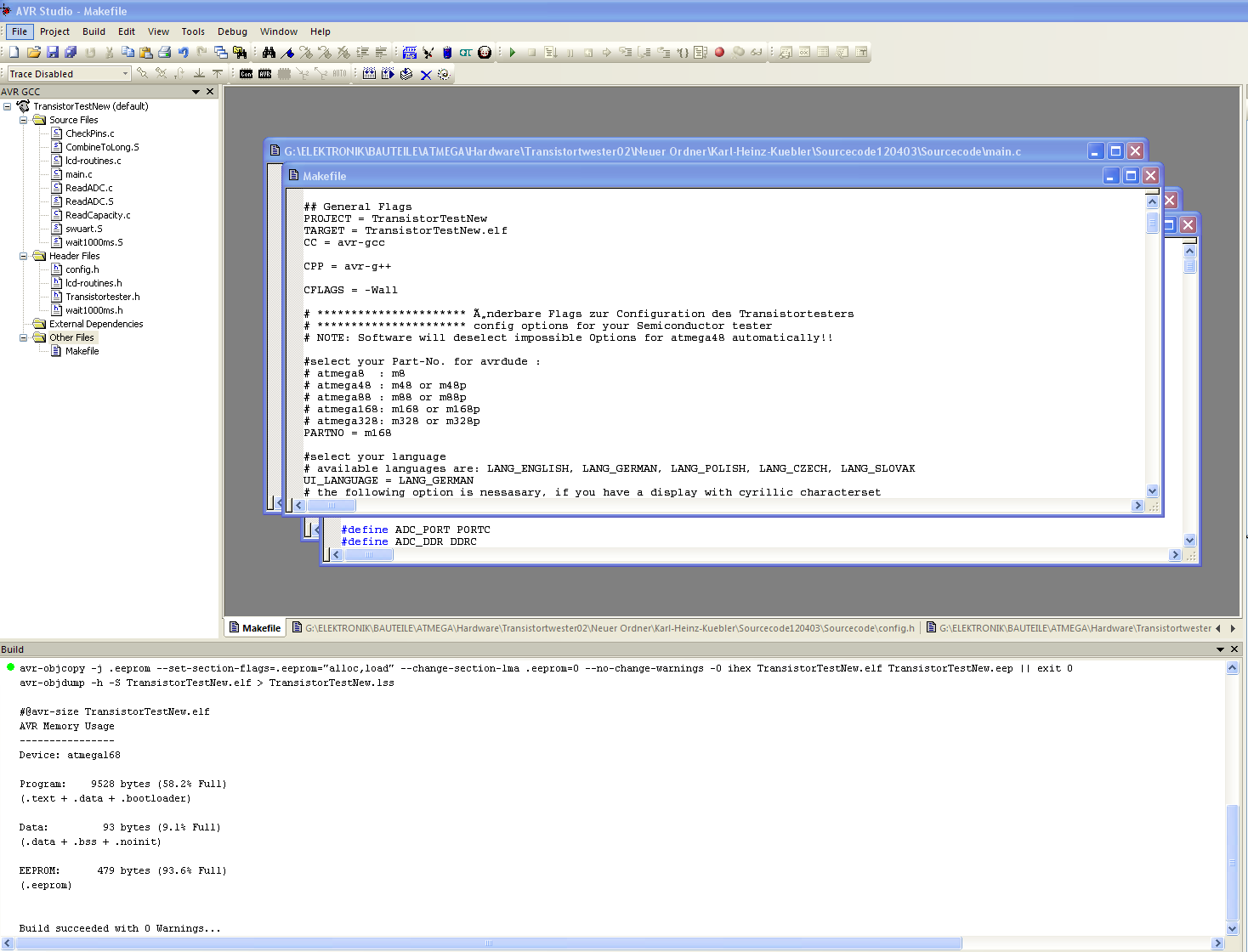Collapse the Source Files folder
1248x952 pixels.
click(x=24, y=120)
